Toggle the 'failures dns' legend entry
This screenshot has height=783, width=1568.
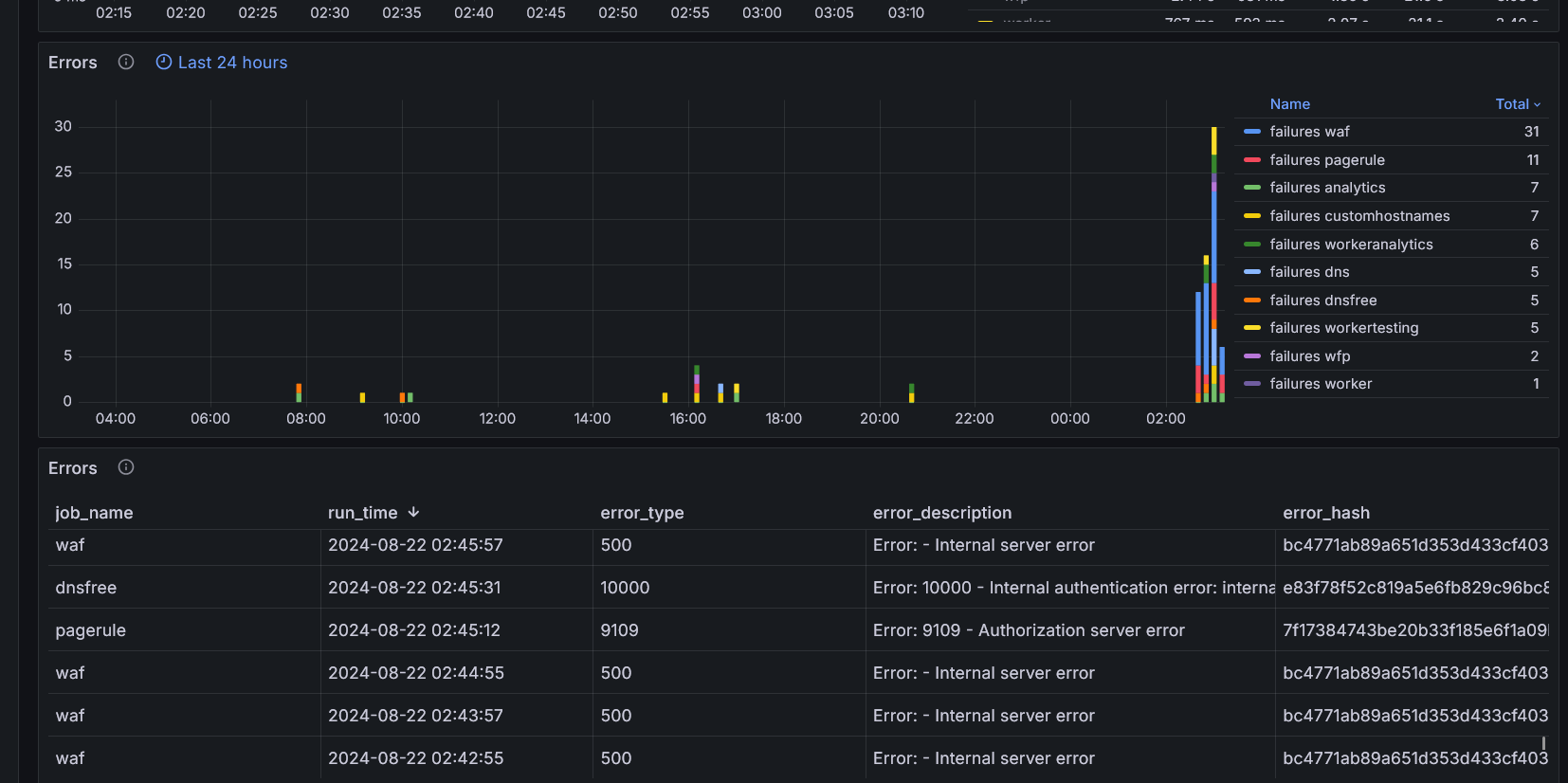[x=1309, y=272]
